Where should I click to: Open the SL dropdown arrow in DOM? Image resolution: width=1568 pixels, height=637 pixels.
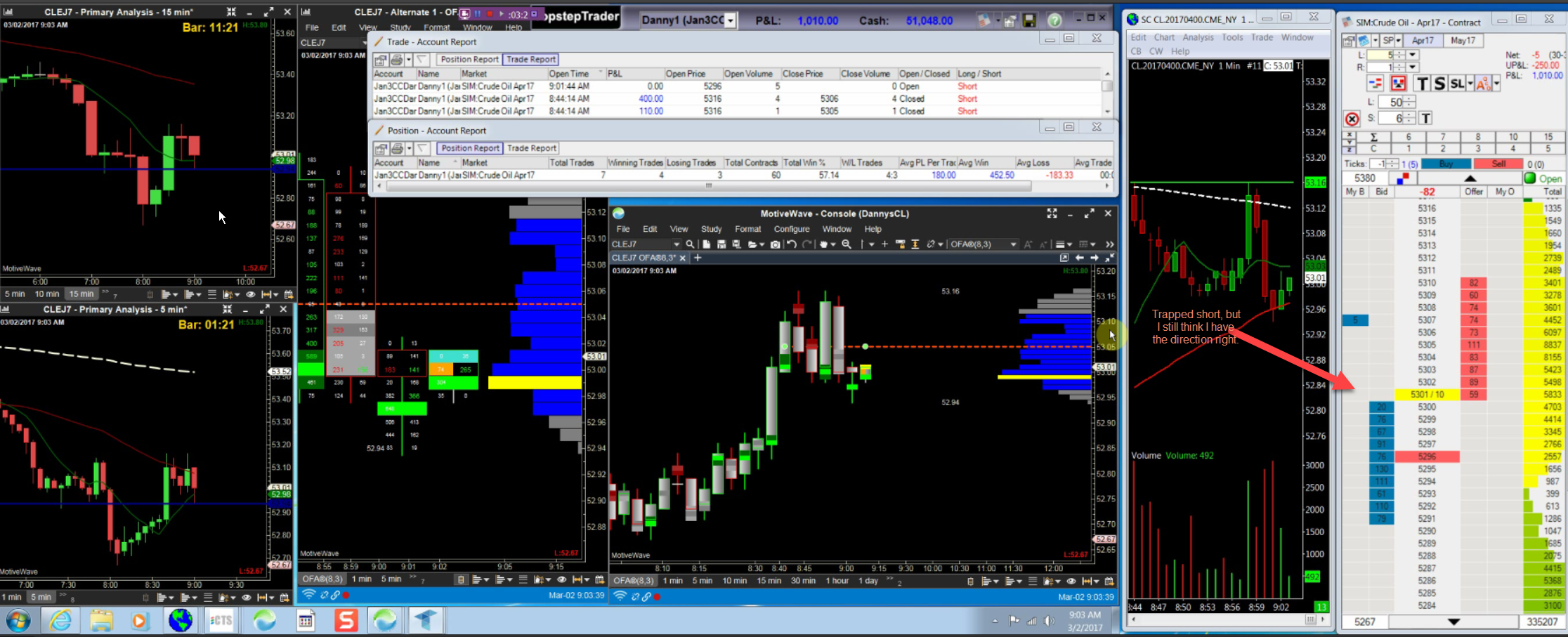click(1470, 84)
